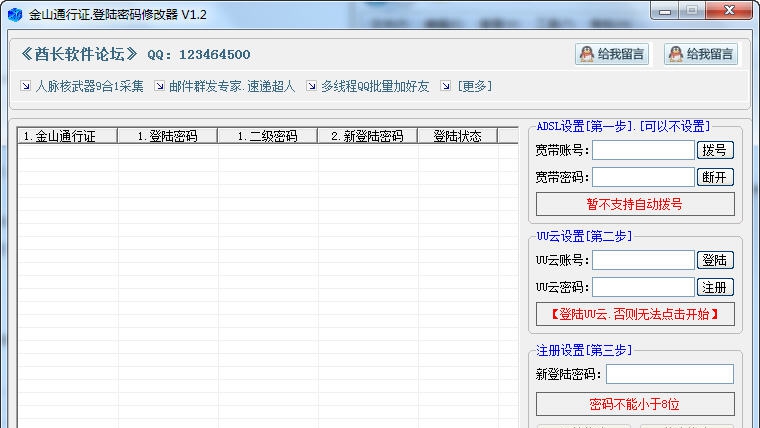760x428 pixels.
Task: Click the QQ: 123464500 text
Action: tap(199, 54)
